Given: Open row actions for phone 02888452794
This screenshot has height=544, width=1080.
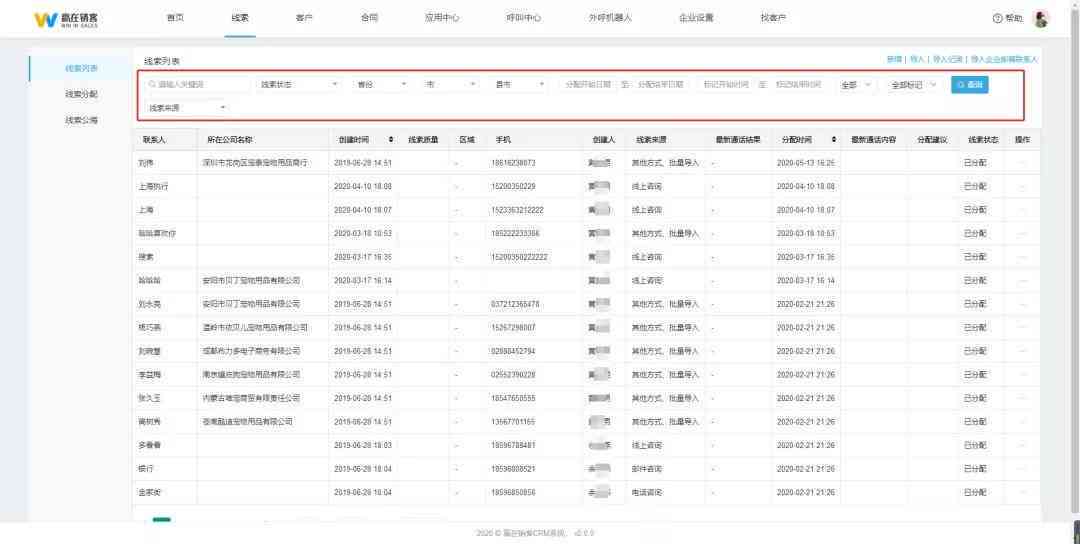Looking at the screenshot, I should (x=1022, y=351).
